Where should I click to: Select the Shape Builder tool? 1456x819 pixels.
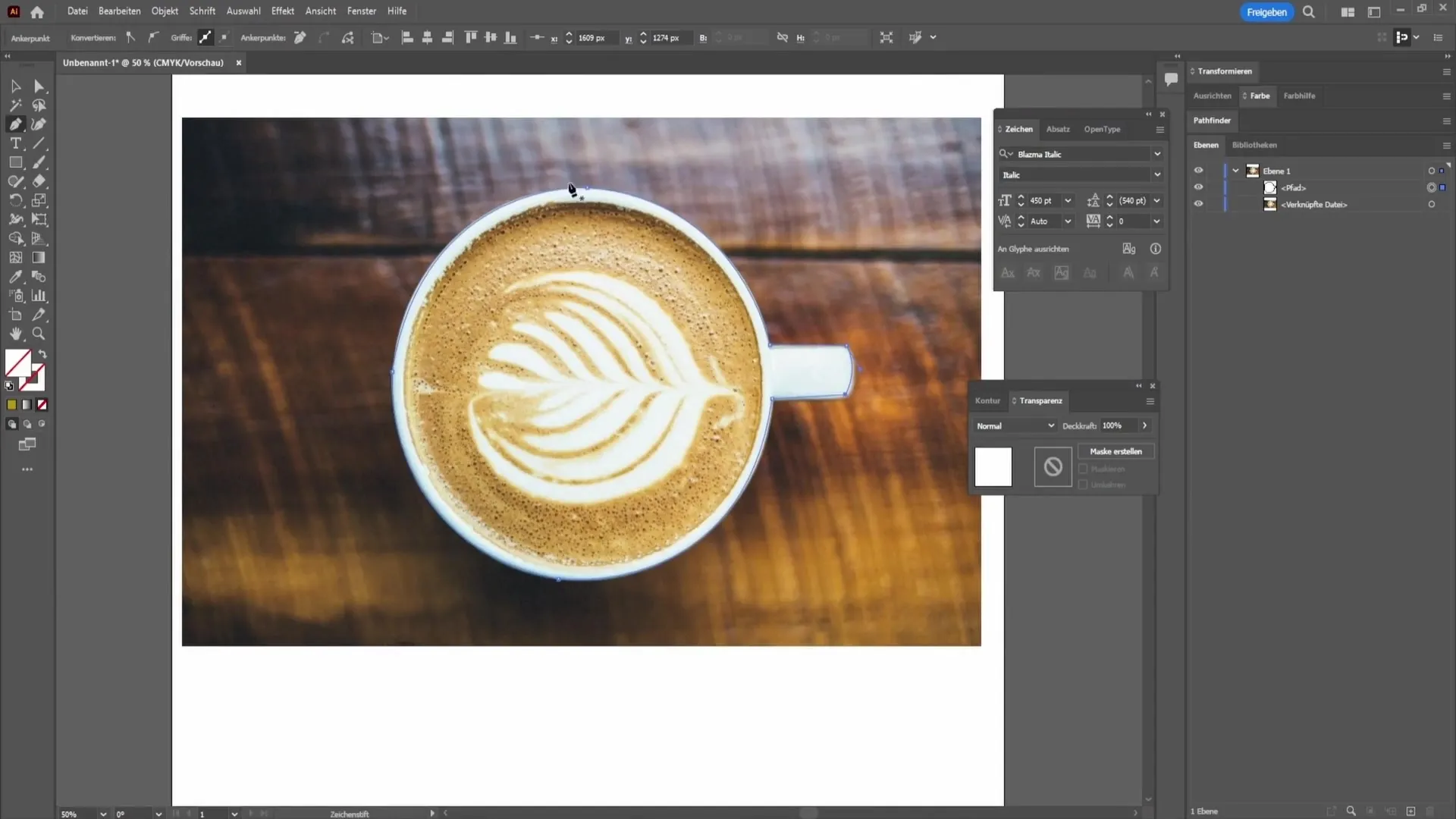[15, 238]
